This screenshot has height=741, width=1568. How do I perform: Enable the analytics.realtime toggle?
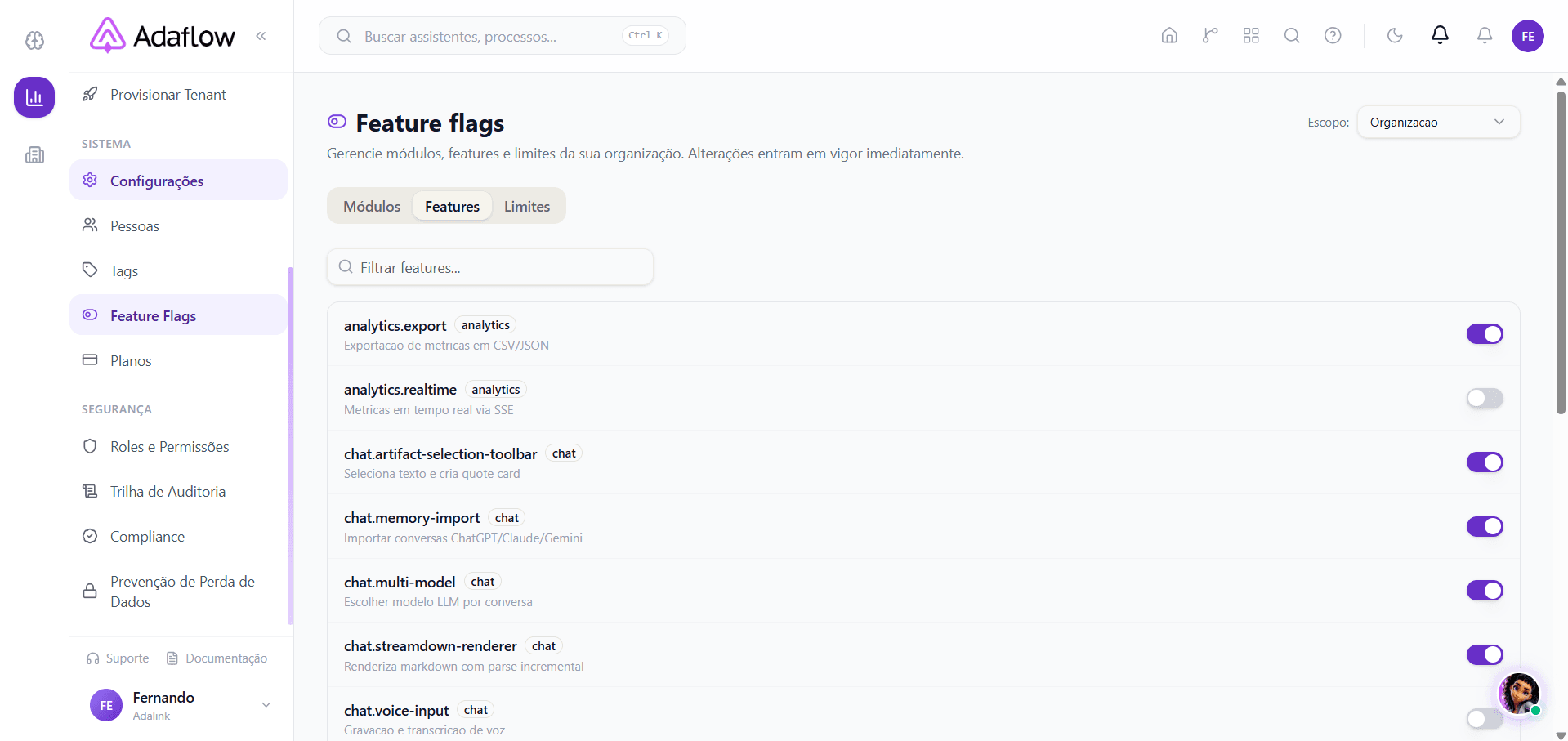tap(1485, 398)
